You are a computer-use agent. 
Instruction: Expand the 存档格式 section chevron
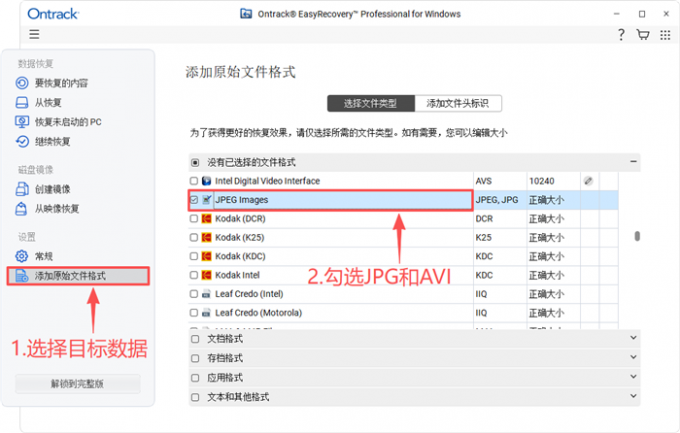(x=633, y=357)
